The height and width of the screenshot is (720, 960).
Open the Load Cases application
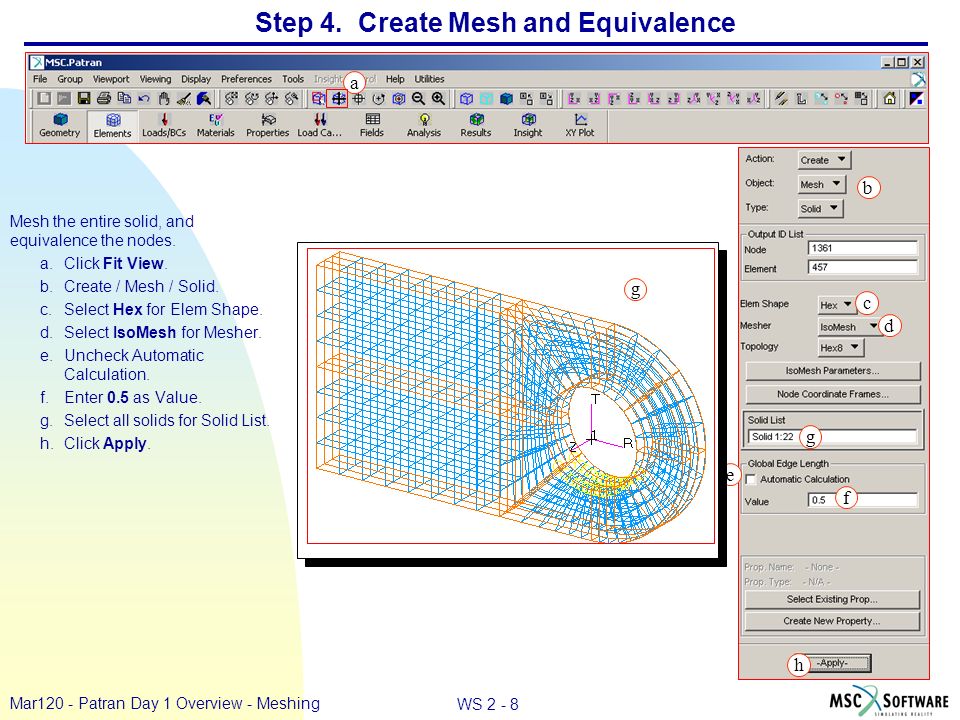(x=320, y=126)
